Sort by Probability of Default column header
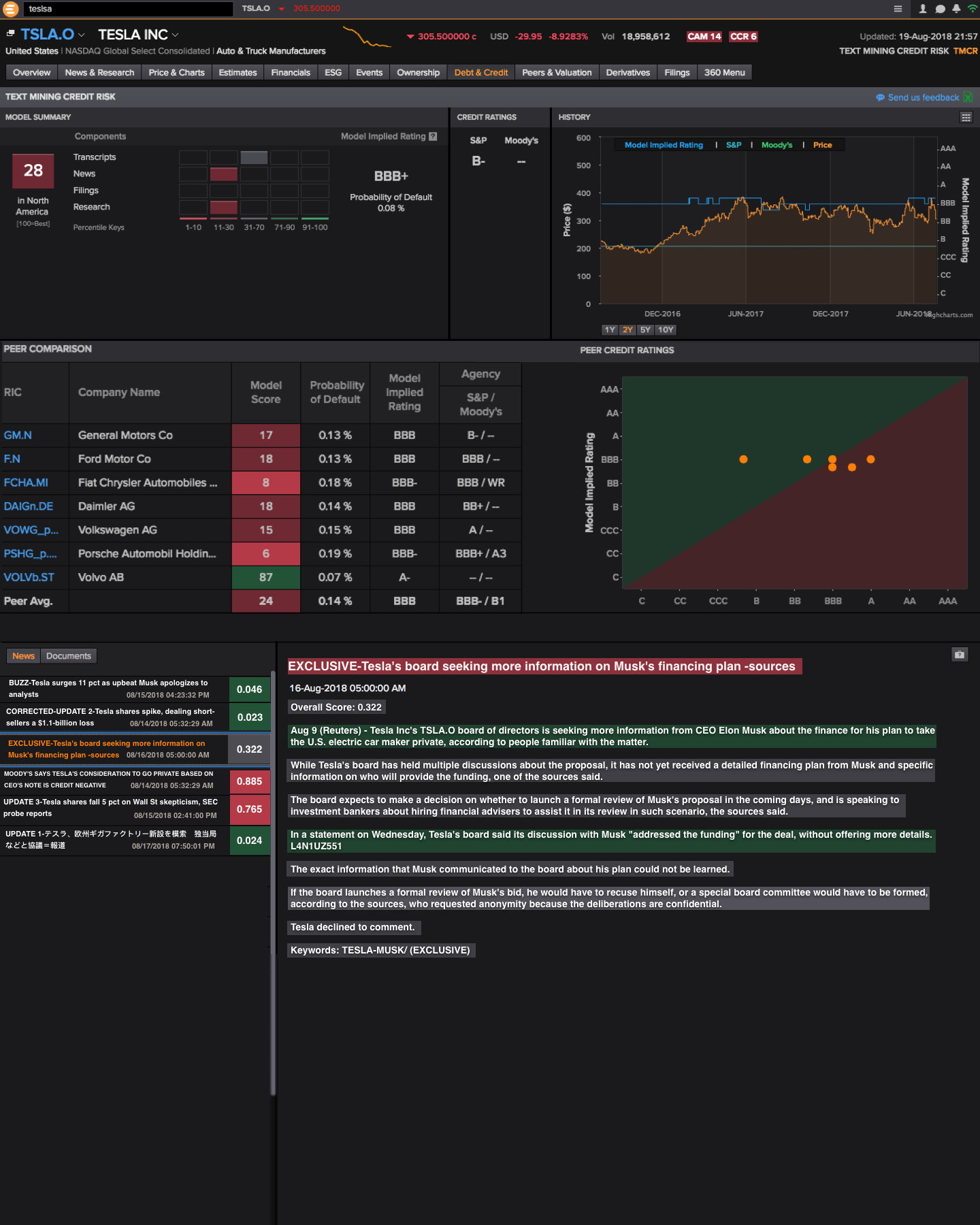Viewport: 980px width, 1225px height. click(336, 393)
